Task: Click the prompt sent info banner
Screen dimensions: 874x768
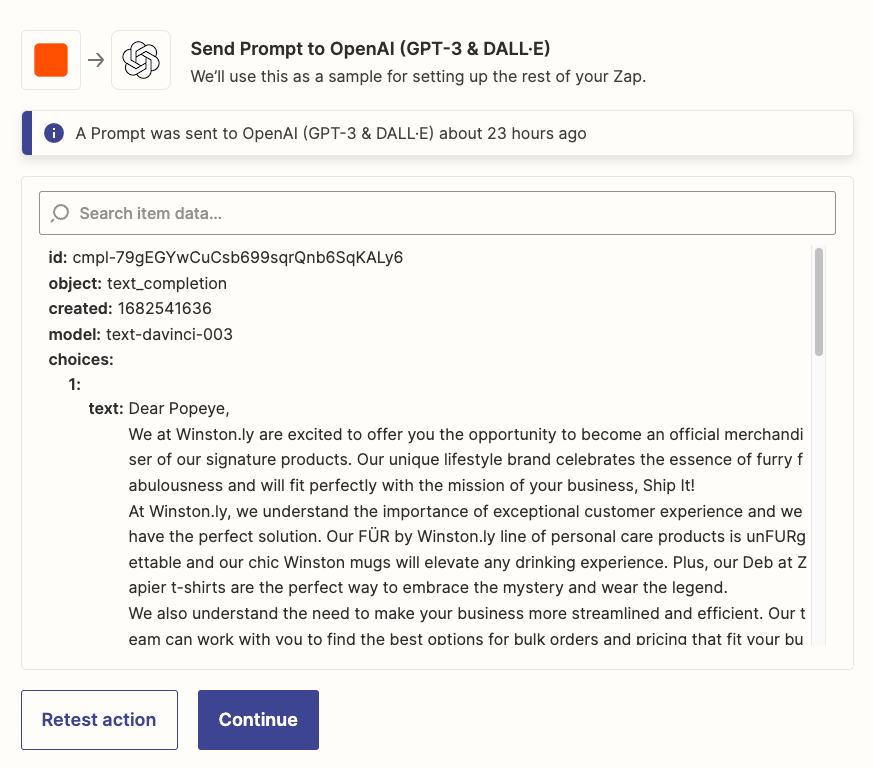Action: pyautogui.click(x=438, y=133)
